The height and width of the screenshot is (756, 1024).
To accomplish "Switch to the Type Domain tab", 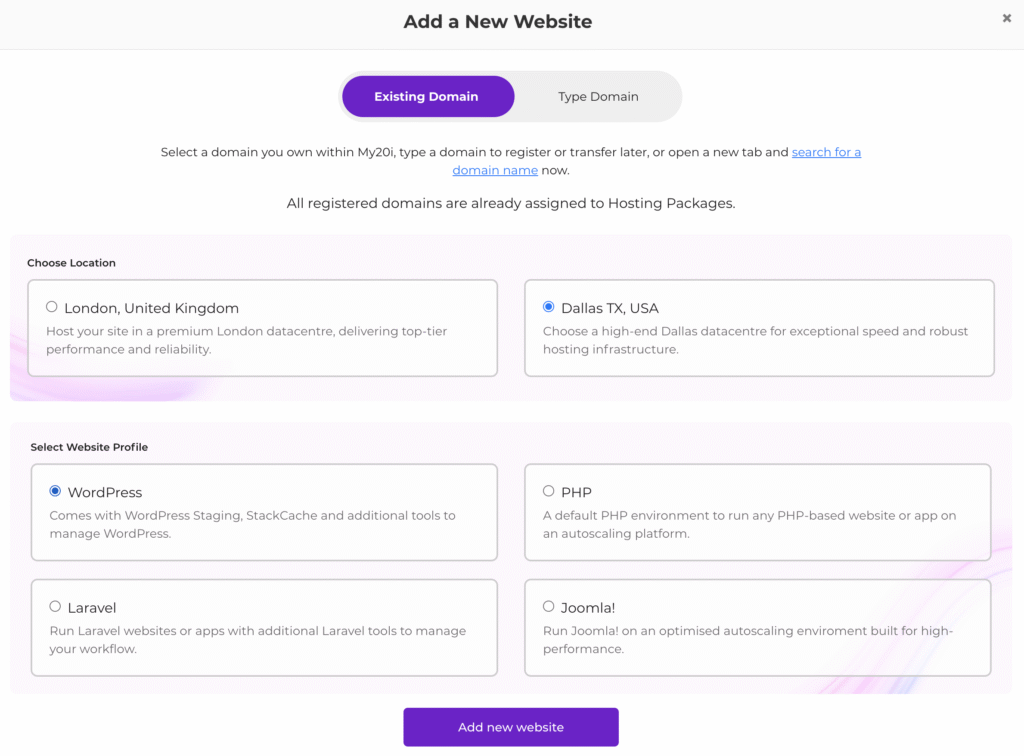I will pos(598,97).
